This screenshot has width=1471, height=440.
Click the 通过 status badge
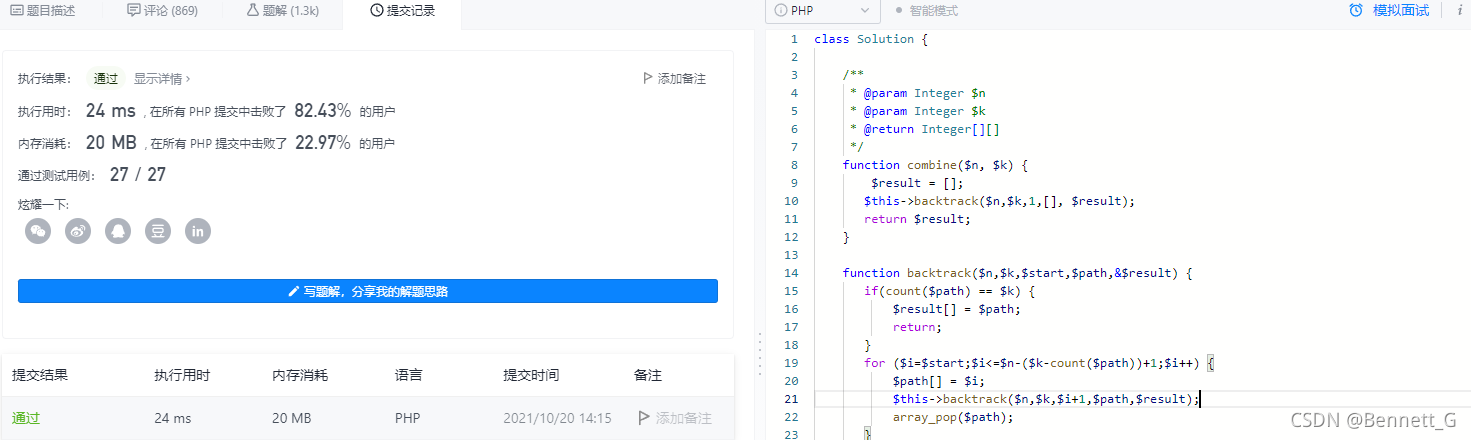[x=105, y=78]
